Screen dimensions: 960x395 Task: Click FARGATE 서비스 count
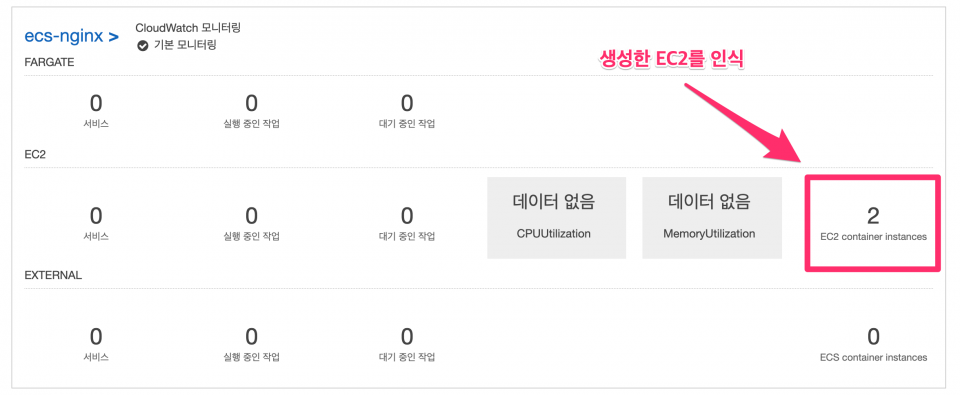[96, 103]
